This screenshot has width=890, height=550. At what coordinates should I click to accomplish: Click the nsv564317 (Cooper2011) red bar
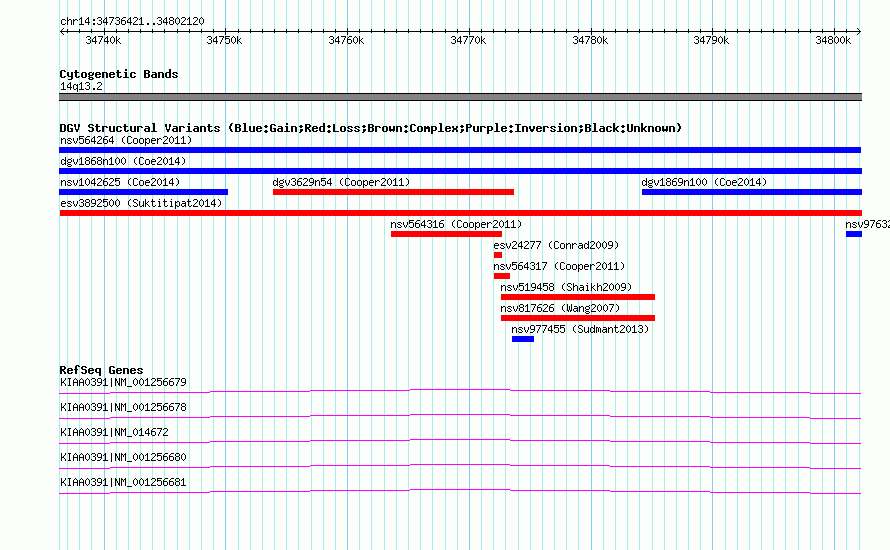pyautogui.click(x=502, y=276)
